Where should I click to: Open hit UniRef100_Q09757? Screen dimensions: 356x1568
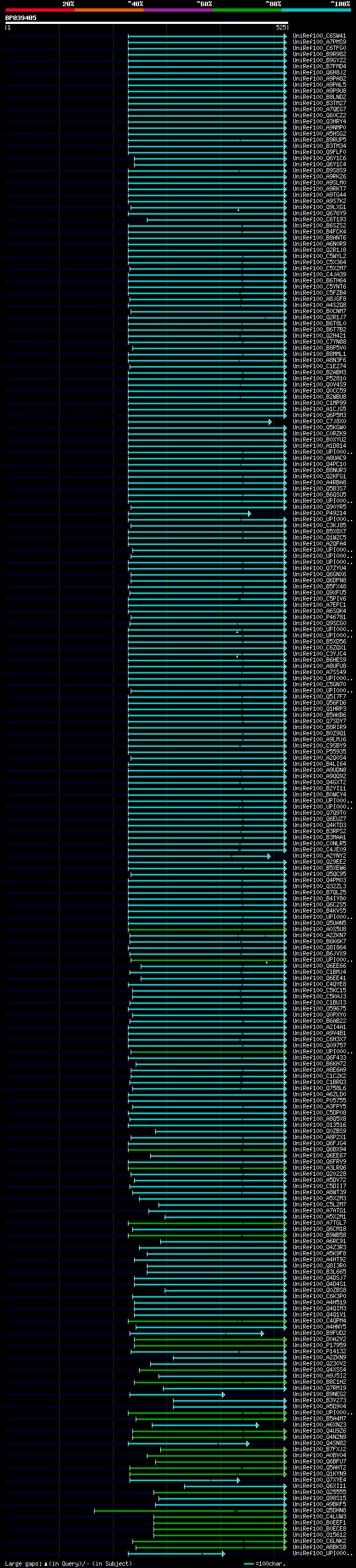coord(319,1045)
